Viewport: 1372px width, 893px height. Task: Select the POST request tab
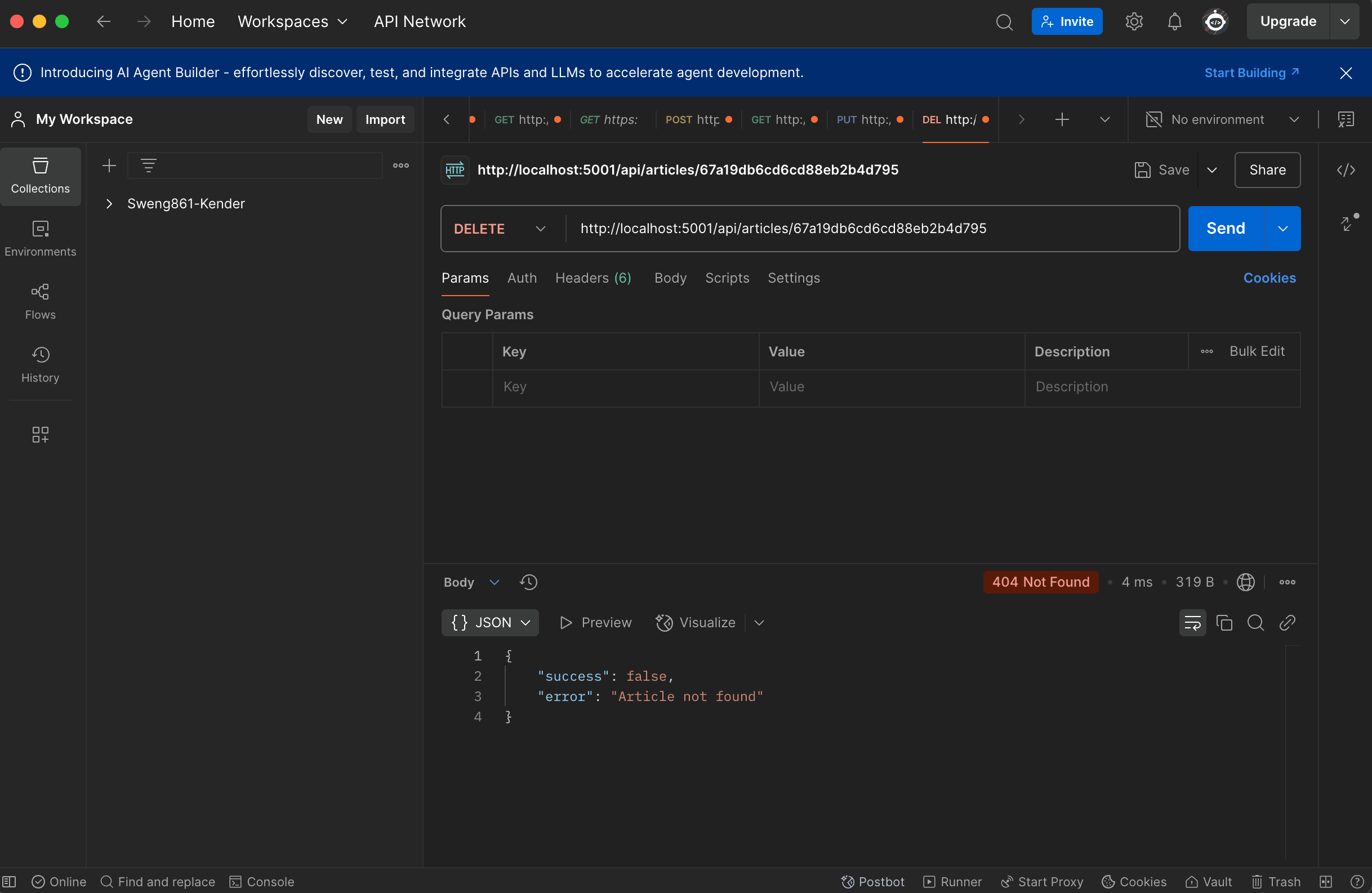[697, 120]
